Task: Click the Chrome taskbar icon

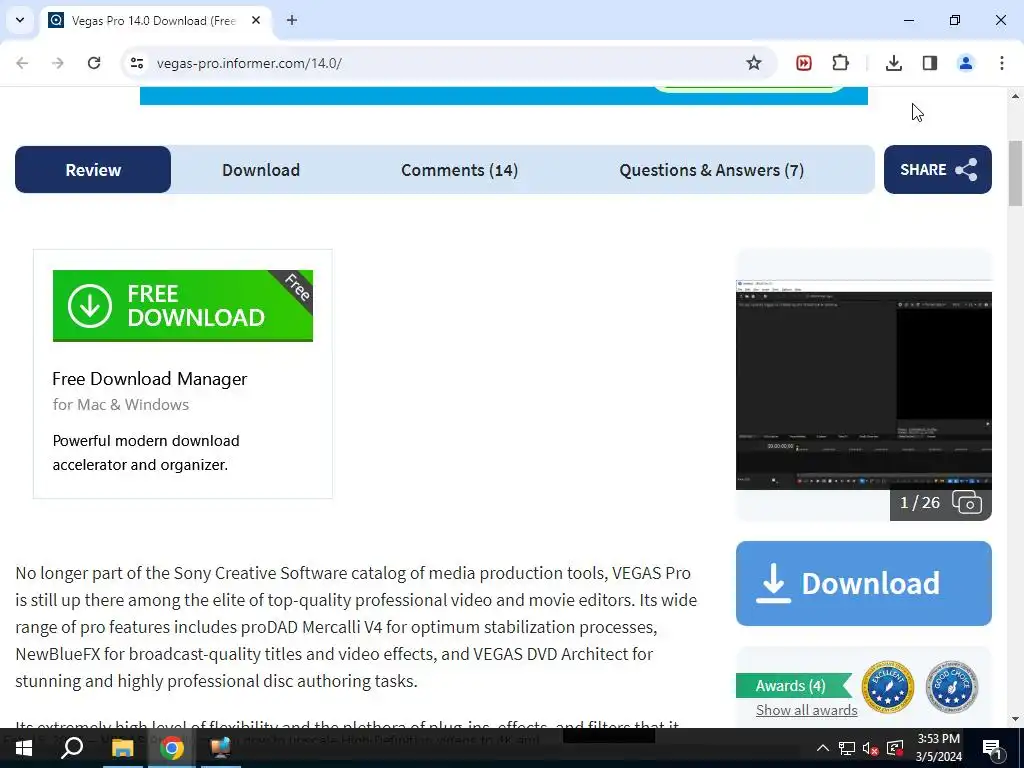Action: 172,748
